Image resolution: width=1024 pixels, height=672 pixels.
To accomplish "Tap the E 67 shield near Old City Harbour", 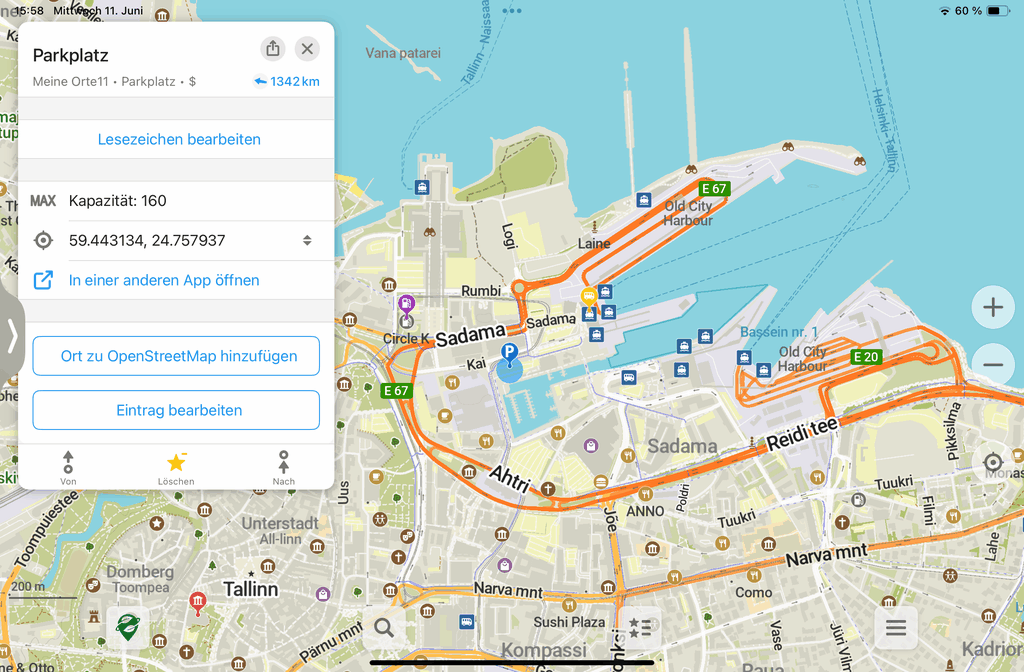I will coord(714,189).
